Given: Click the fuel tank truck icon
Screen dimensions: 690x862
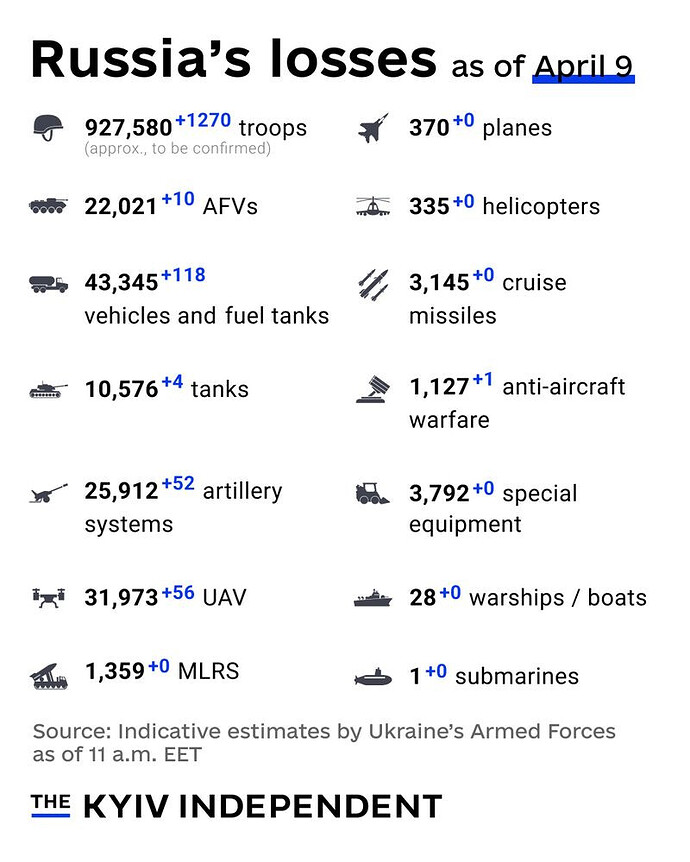Looking at the screenshot, I should 48,284.
